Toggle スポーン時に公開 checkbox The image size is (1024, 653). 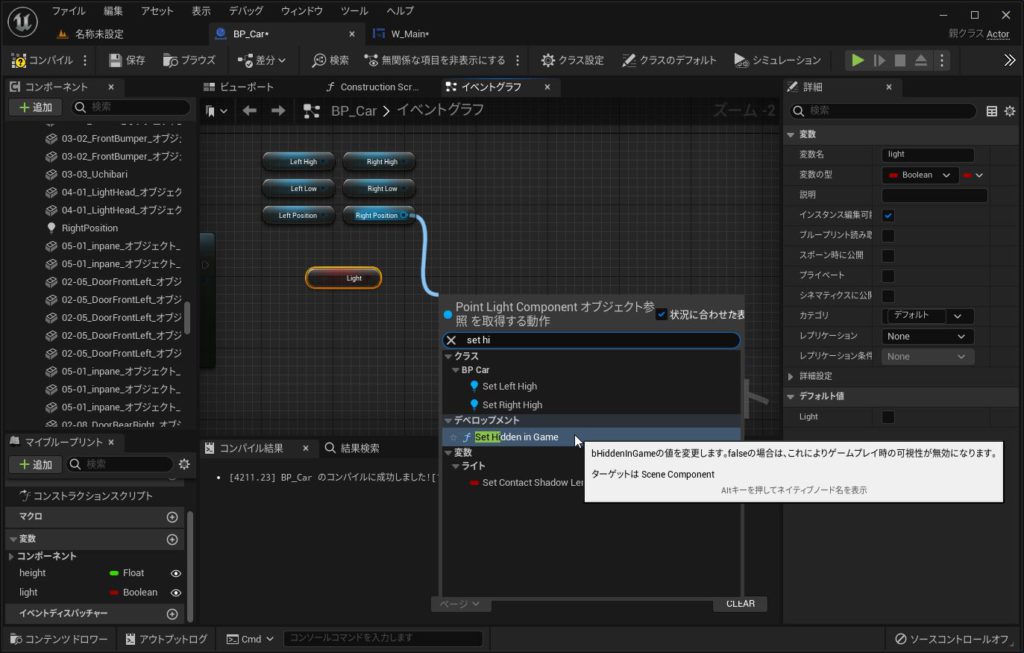tap(888, 255)
